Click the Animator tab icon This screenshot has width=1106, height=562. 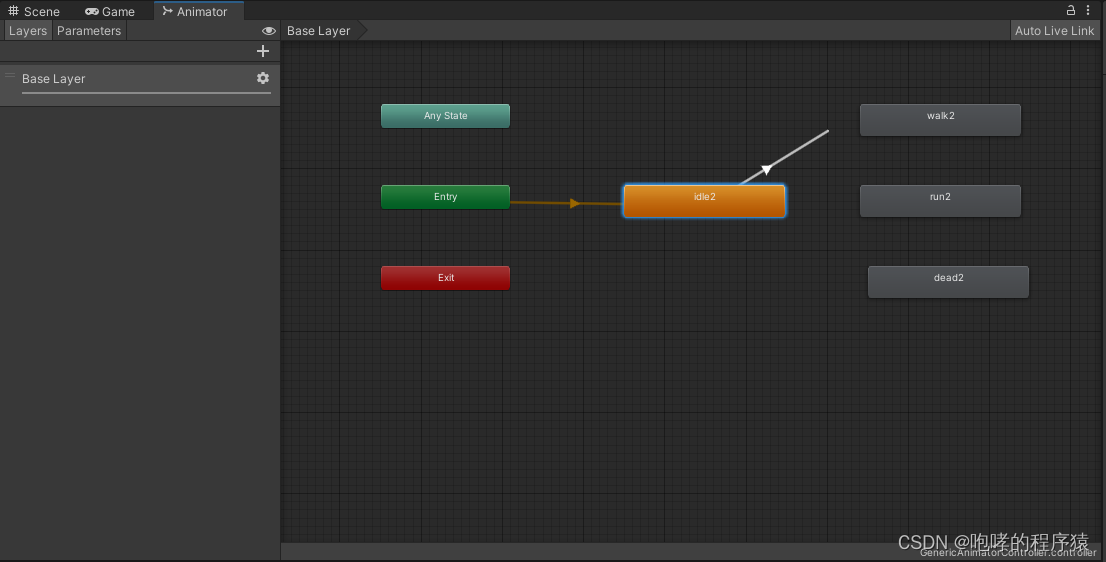pos(167,11)
